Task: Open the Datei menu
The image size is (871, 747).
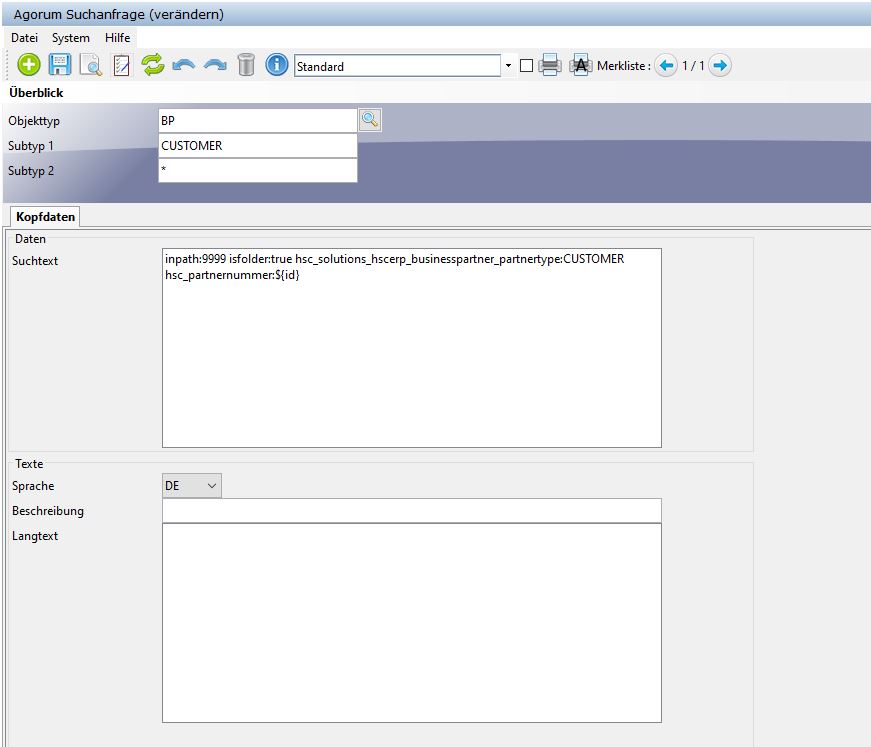Action: [x=24, y=37]
